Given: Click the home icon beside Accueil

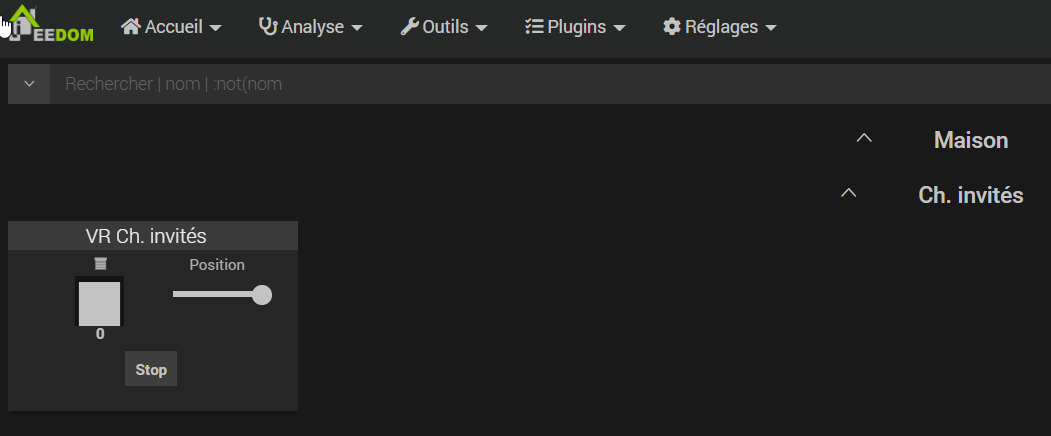Looking at the screenshot, I should [131, 26].
